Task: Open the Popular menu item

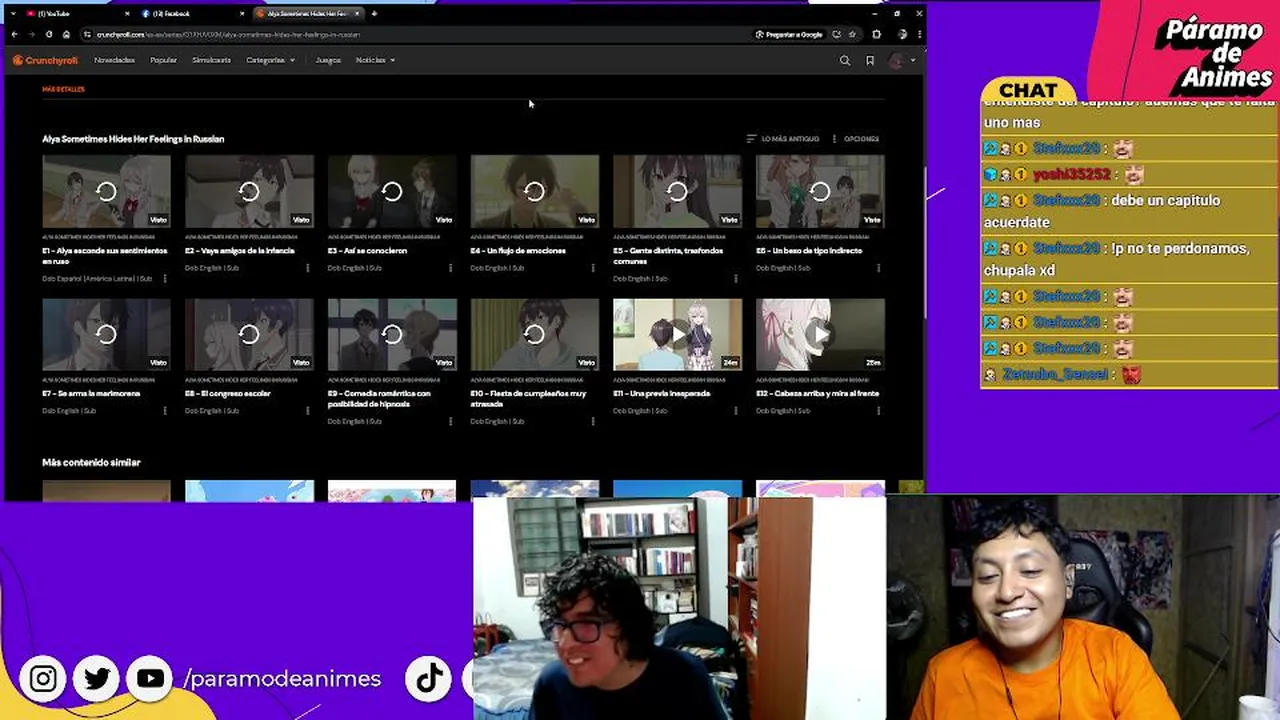Action: pos(163,60)
